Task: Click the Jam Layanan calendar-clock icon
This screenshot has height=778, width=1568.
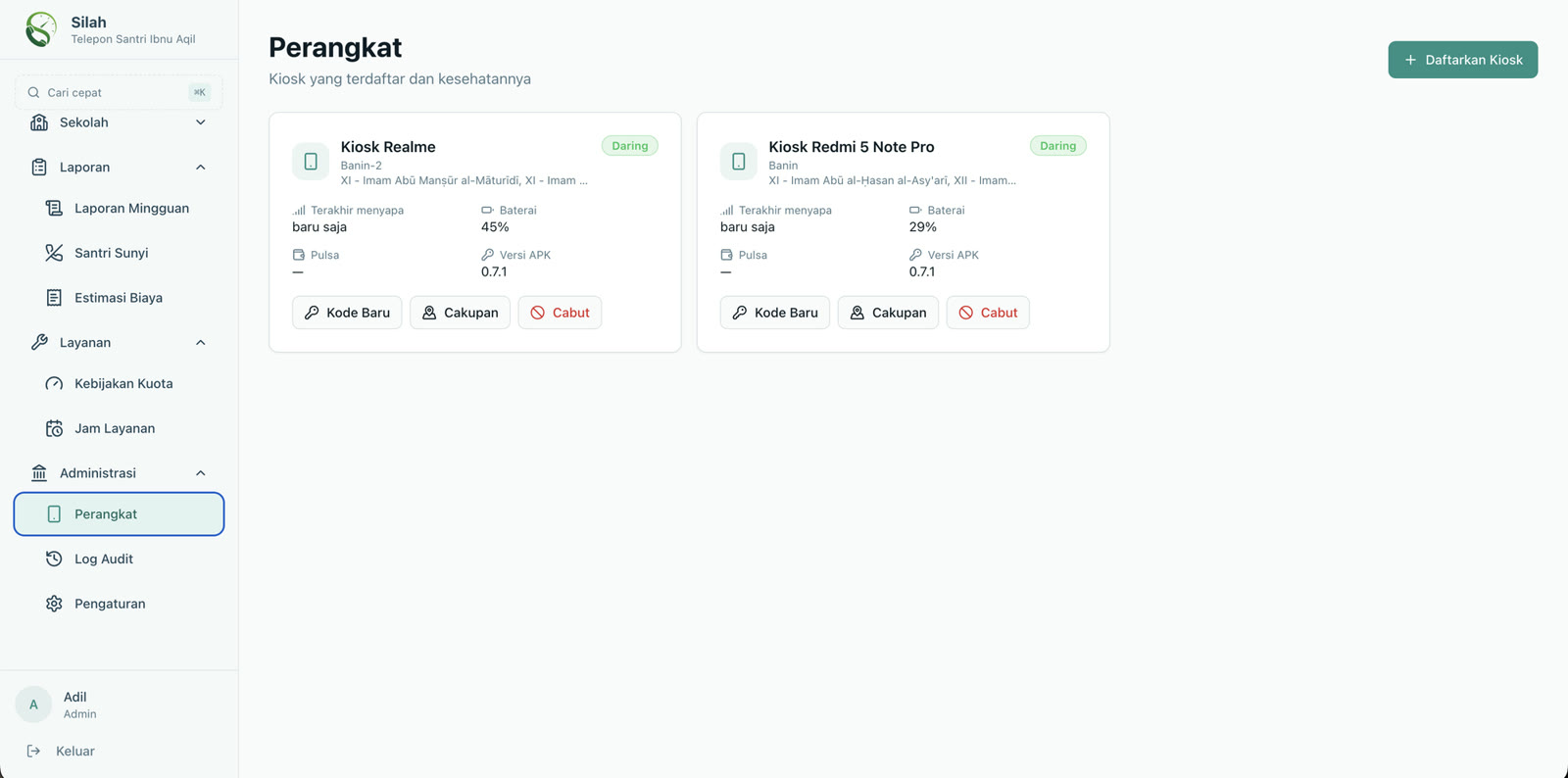Action: pos(54,428)
